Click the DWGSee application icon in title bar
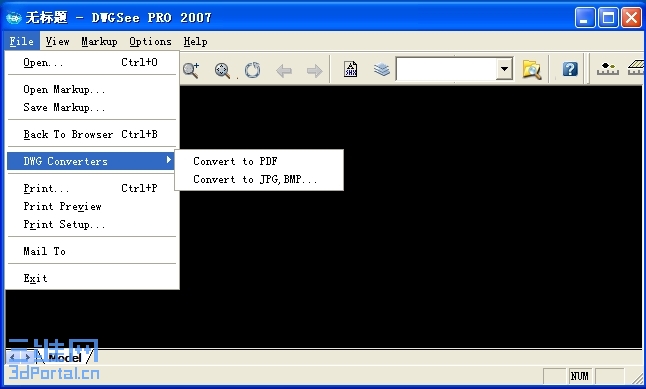The height and width of the screenshot is (389, 646). 14,18
